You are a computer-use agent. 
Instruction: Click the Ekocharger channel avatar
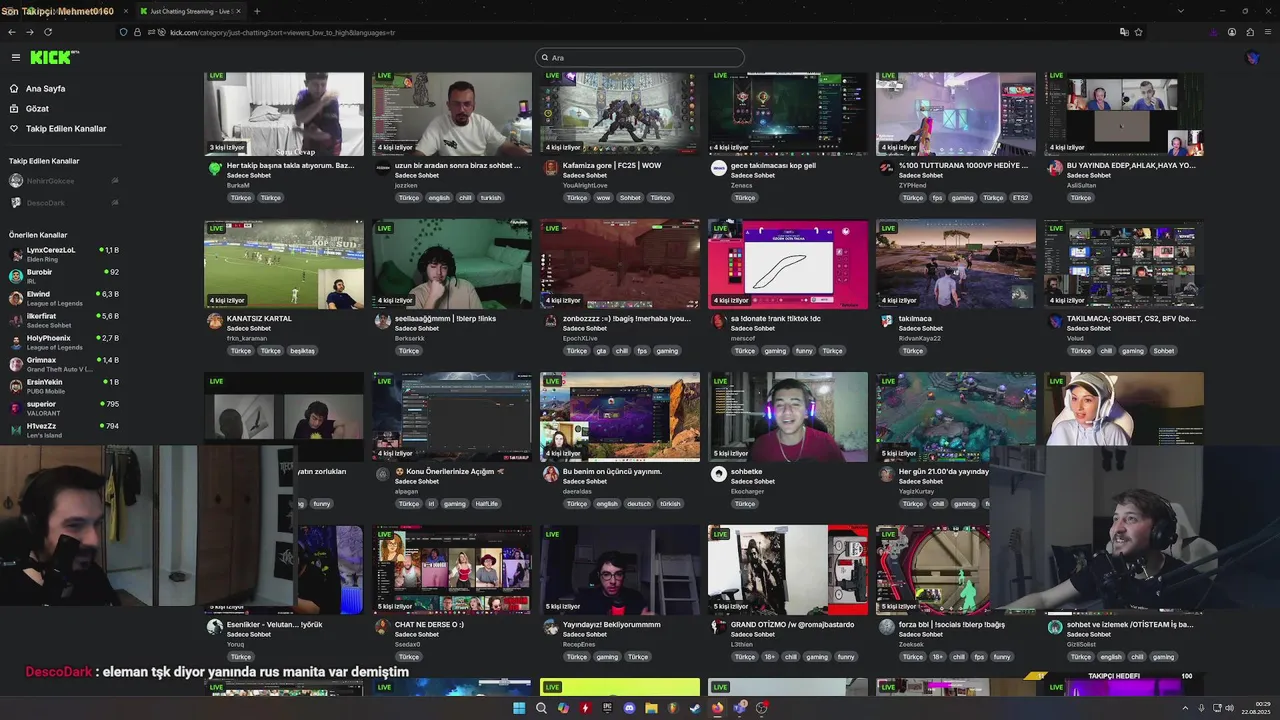click(x=718, y=474)
